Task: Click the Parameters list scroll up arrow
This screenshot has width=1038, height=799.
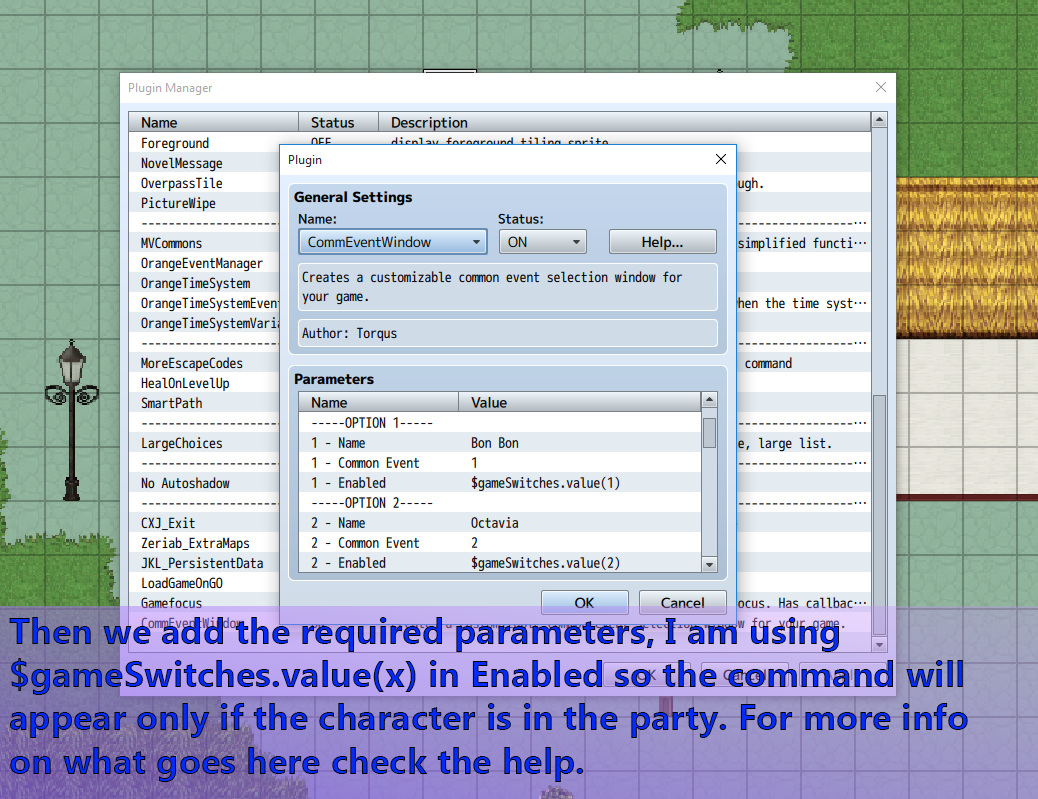Action: click(x=709, y=400)
